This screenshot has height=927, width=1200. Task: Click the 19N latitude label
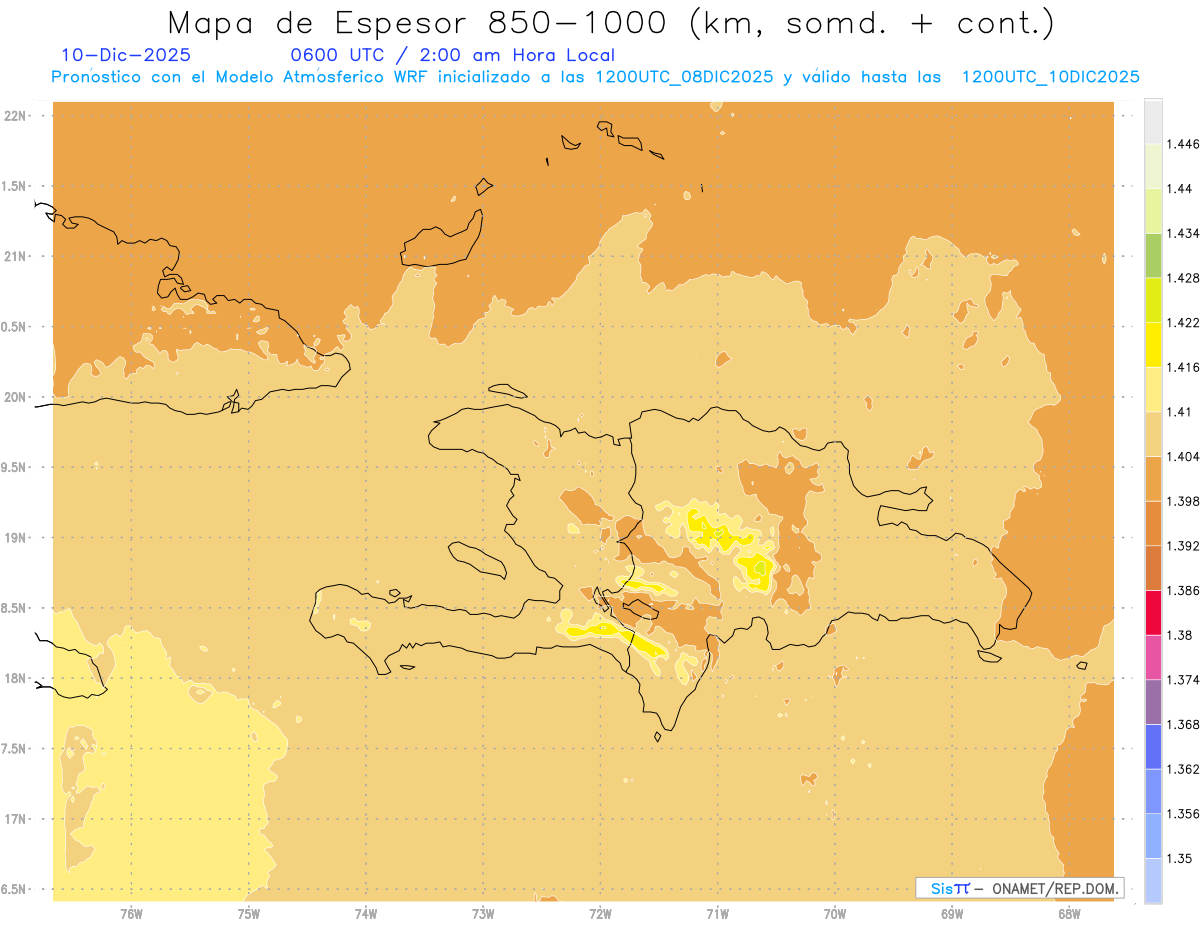pos(16,537)
